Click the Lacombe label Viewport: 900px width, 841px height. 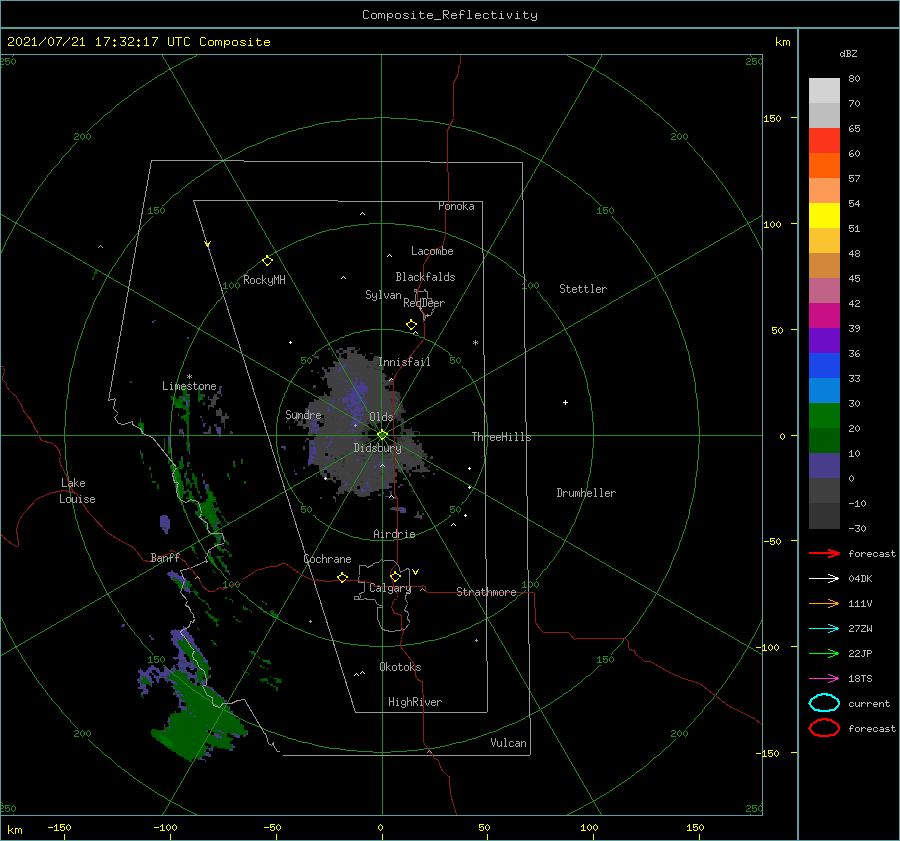(x=432, y=251)
